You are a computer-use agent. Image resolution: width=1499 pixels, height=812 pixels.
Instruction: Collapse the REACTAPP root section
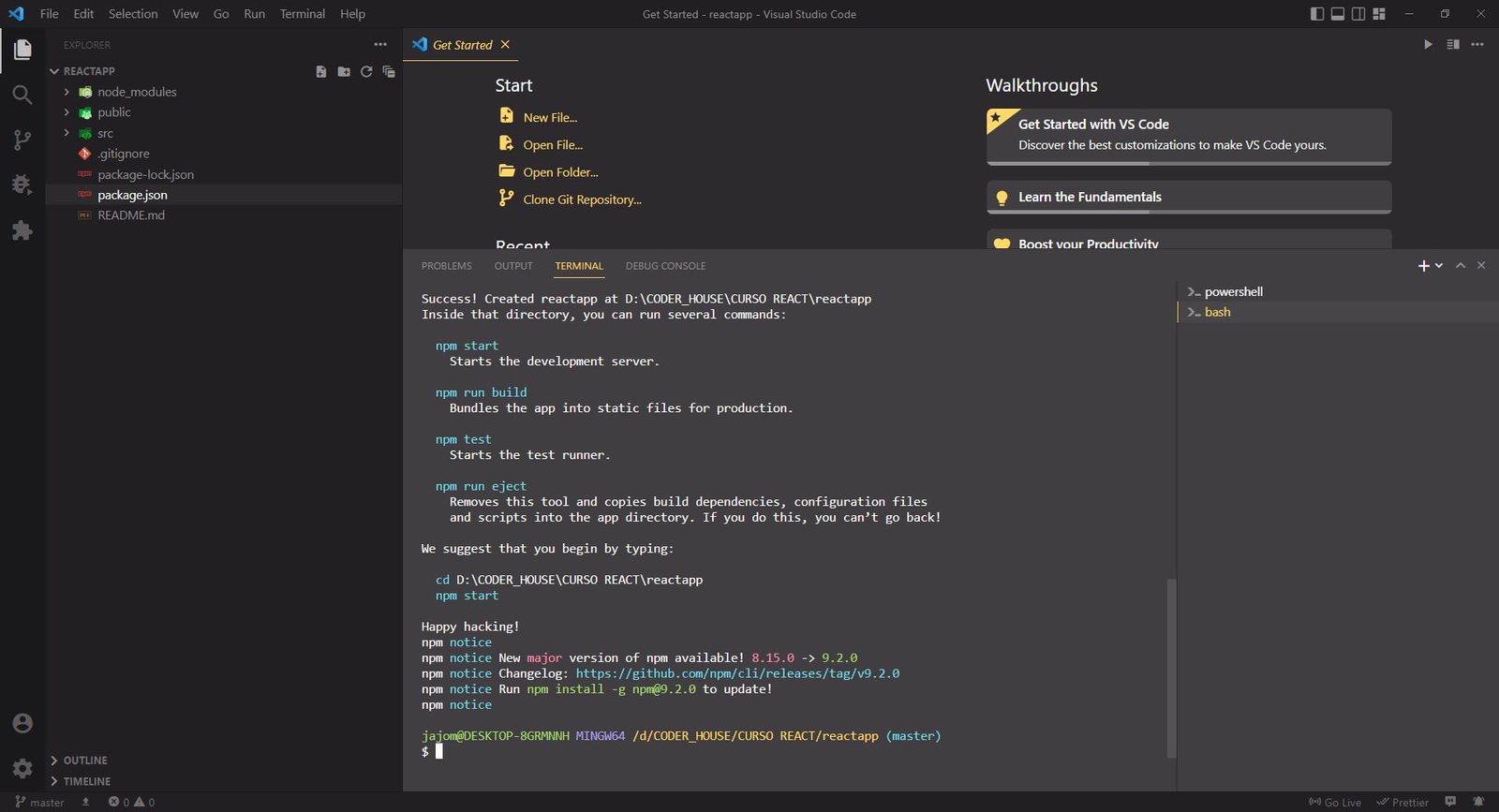[x=54, y=71]
